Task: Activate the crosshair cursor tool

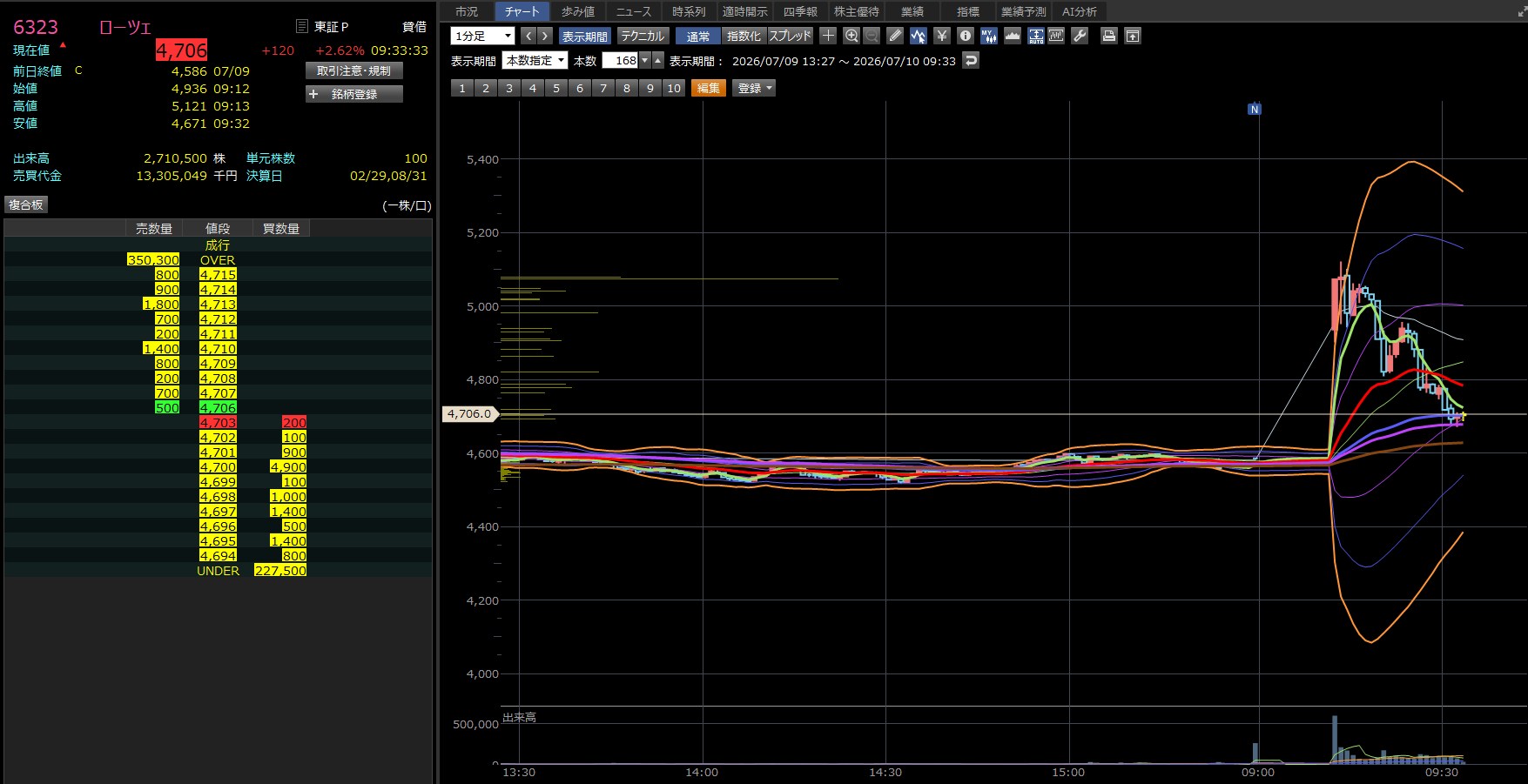Action: coord(828,36)
